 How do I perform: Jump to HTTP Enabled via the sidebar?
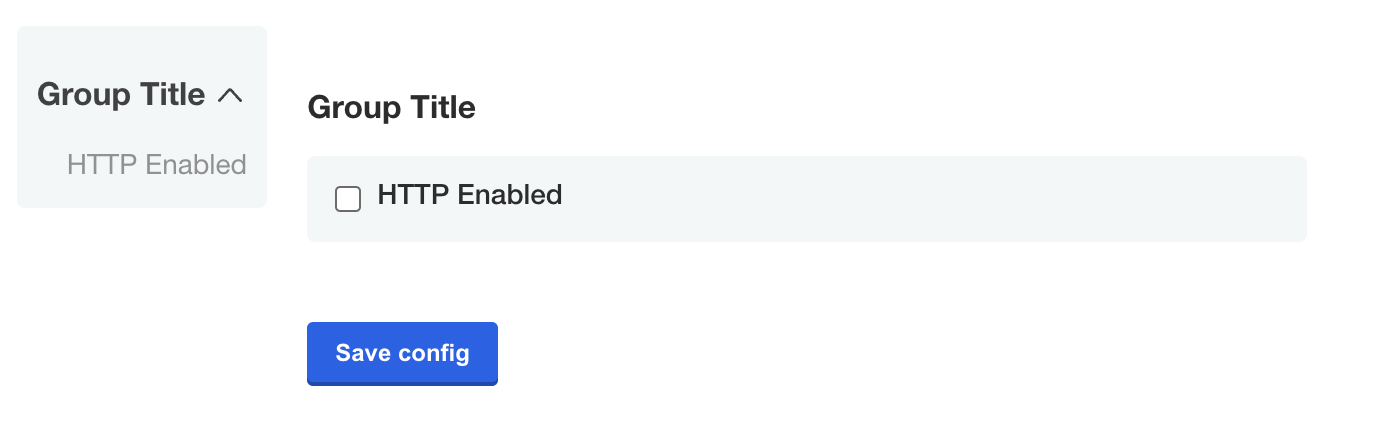tap(156, 164)
